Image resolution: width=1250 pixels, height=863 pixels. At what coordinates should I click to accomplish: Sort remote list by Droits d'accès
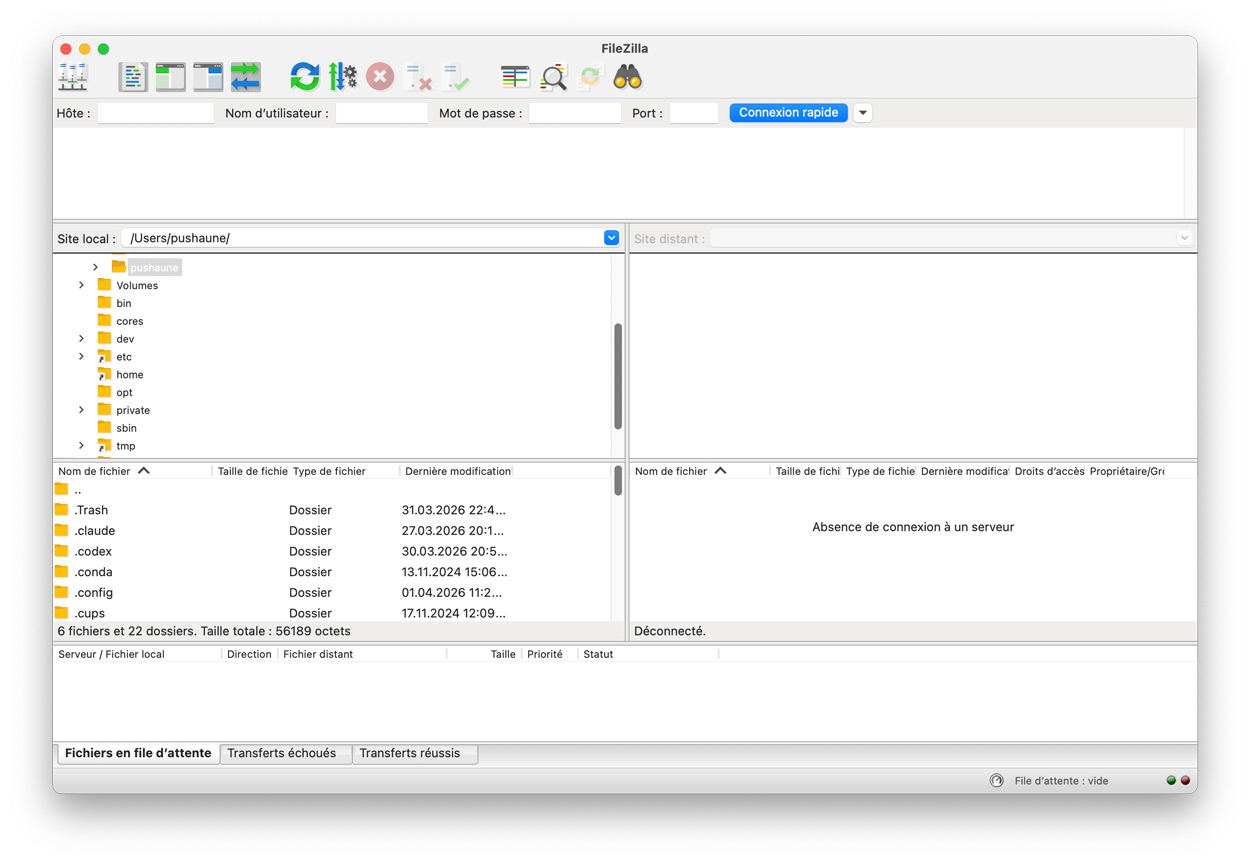click(x=1049, y=471)
